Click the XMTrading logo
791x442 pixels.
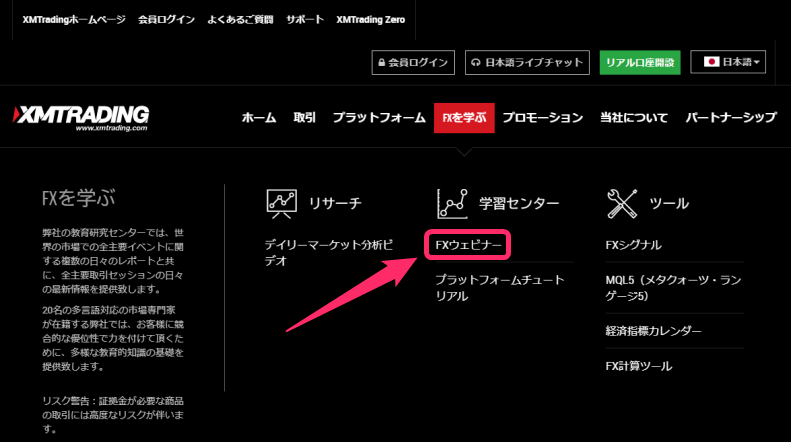(x=81, y=118)
